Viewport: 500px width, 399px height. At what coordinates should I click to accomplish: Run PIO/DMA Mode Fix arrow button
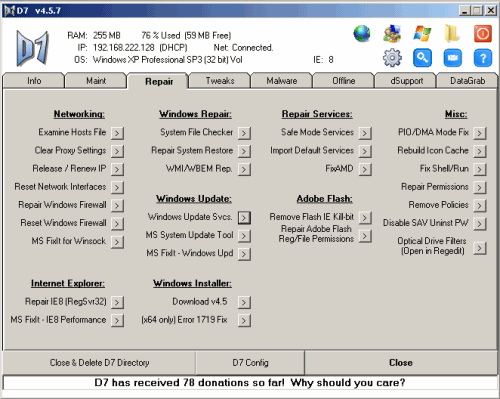tap(480, 133)
